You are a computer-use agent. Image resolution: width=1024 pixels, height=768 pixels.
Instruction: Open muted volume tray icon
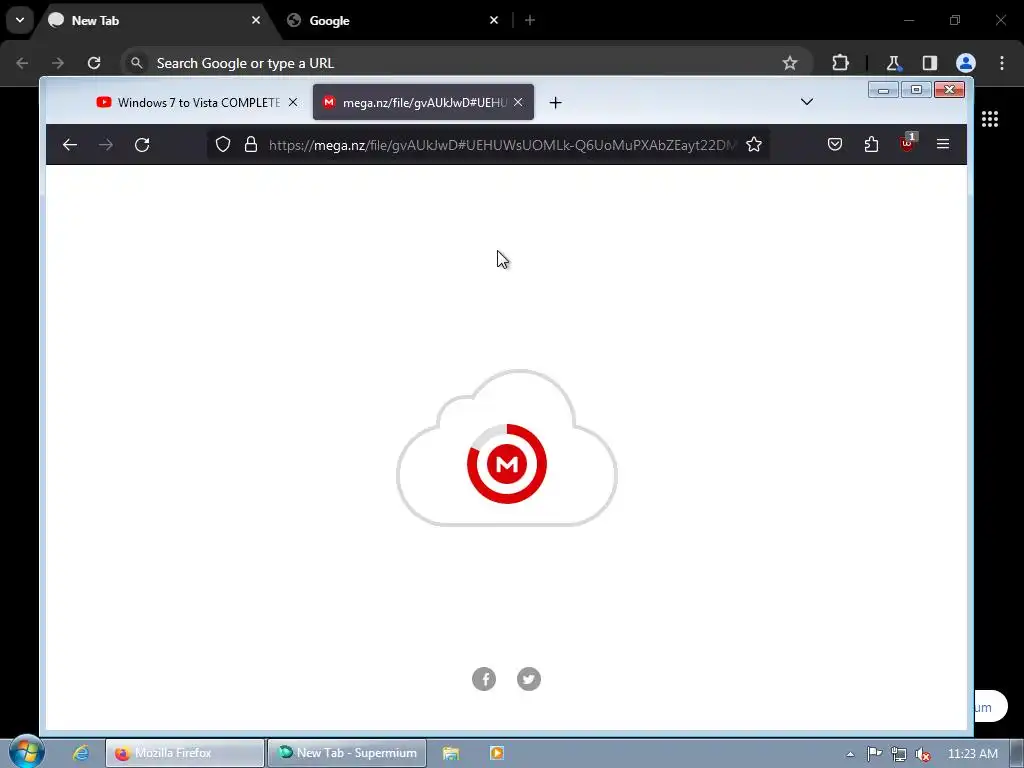point(923,754)
